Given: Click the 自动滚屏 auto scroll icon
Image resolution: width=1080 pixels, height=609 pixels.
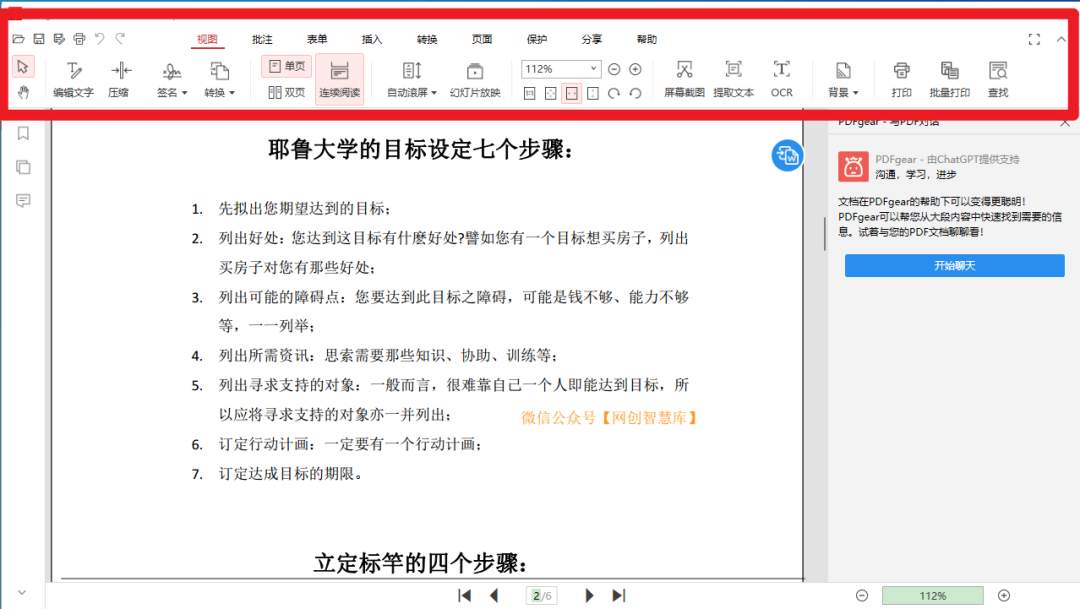Looking at the screenshot, I should [412, 71].
